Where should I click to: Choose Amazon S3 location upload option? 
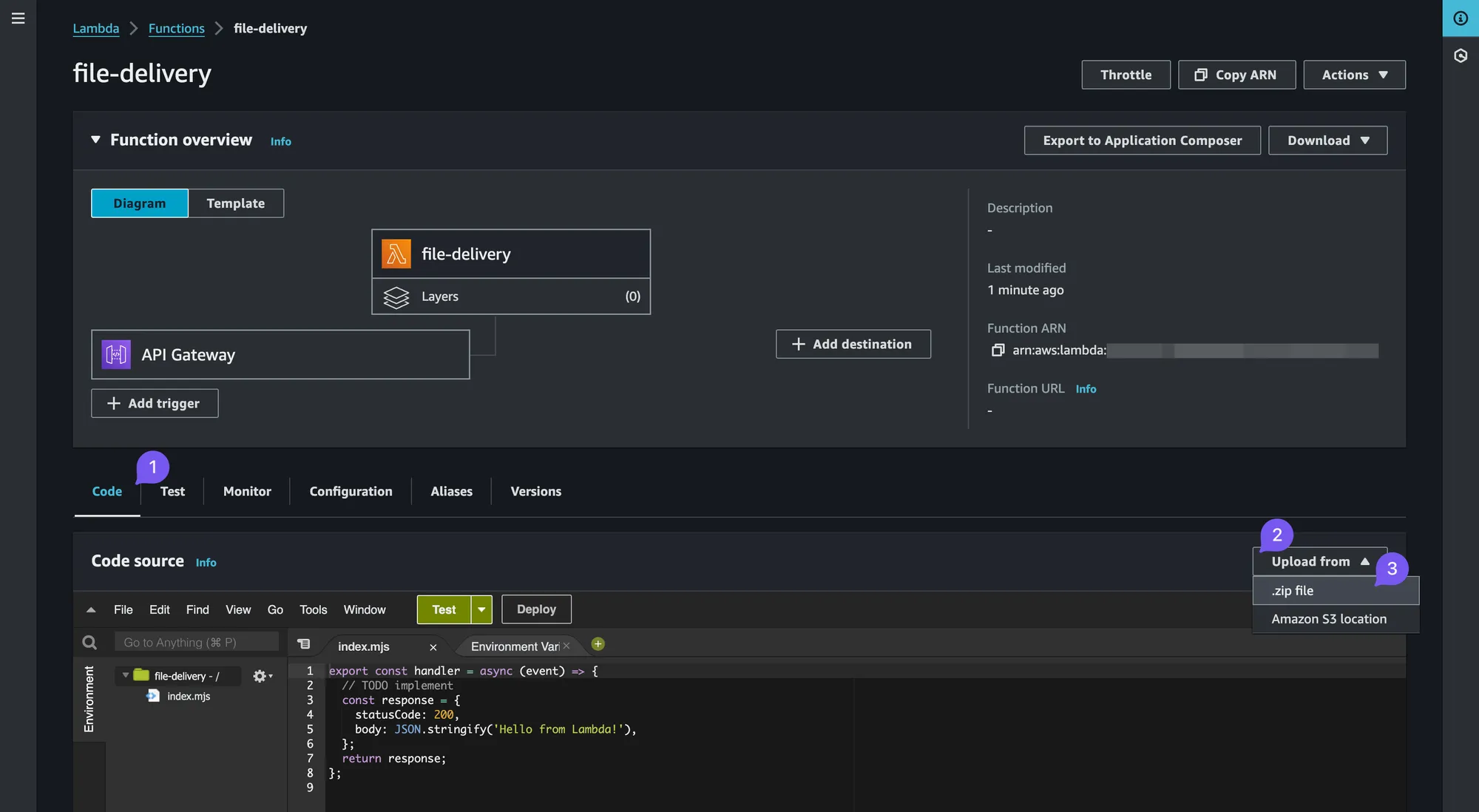(1336, 619)
